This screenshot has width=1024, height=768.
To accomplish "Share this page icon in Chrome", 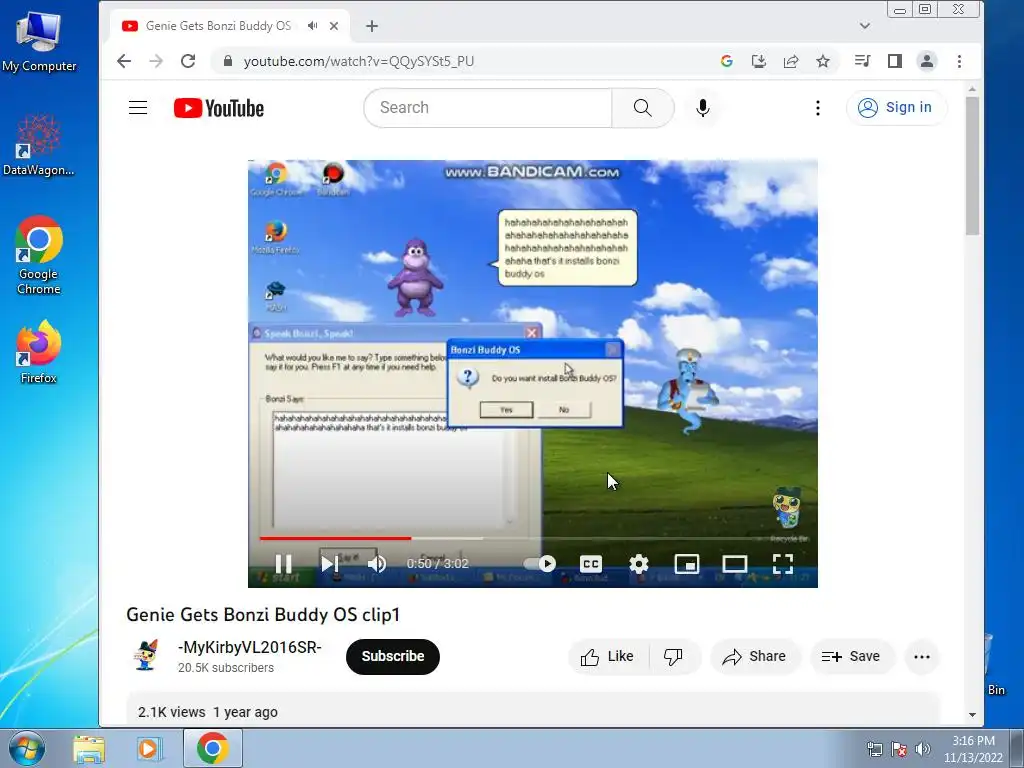I will click(x=790, y=61).
